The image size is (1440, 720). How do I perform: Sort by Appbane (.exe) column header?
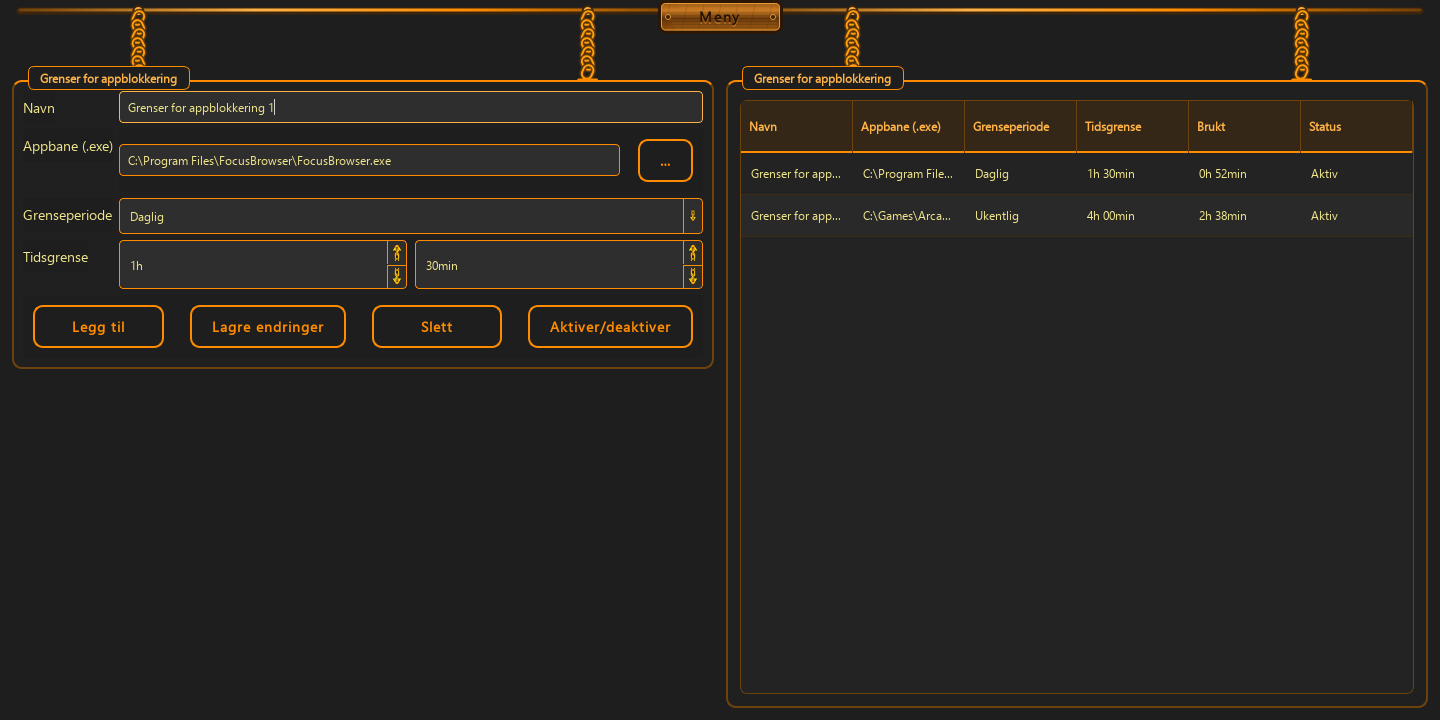909,126
